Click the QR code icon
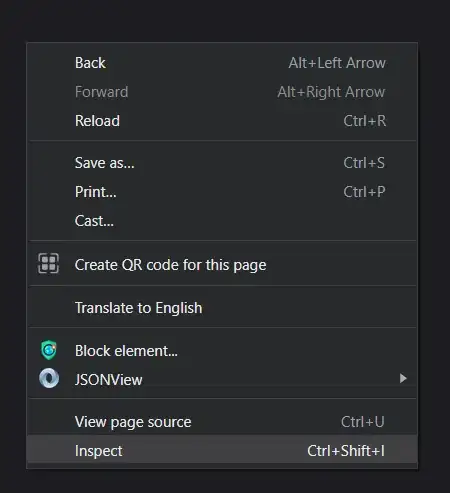This screenshot has height=493, width=450. pos(49,263)
